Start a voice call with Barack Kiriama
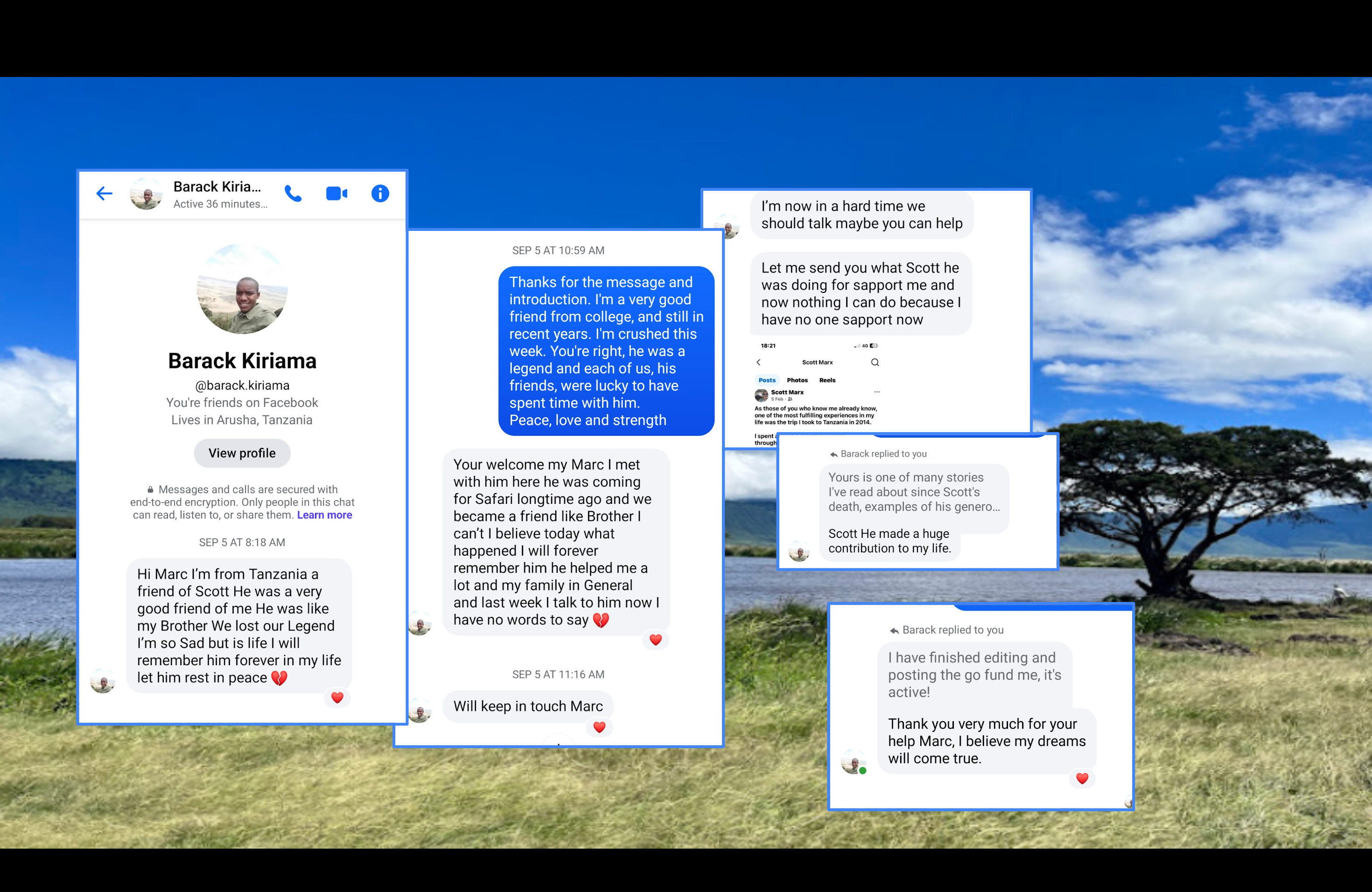The height and width of the screenshot is (892, 1372). click(x=294, y=194)
